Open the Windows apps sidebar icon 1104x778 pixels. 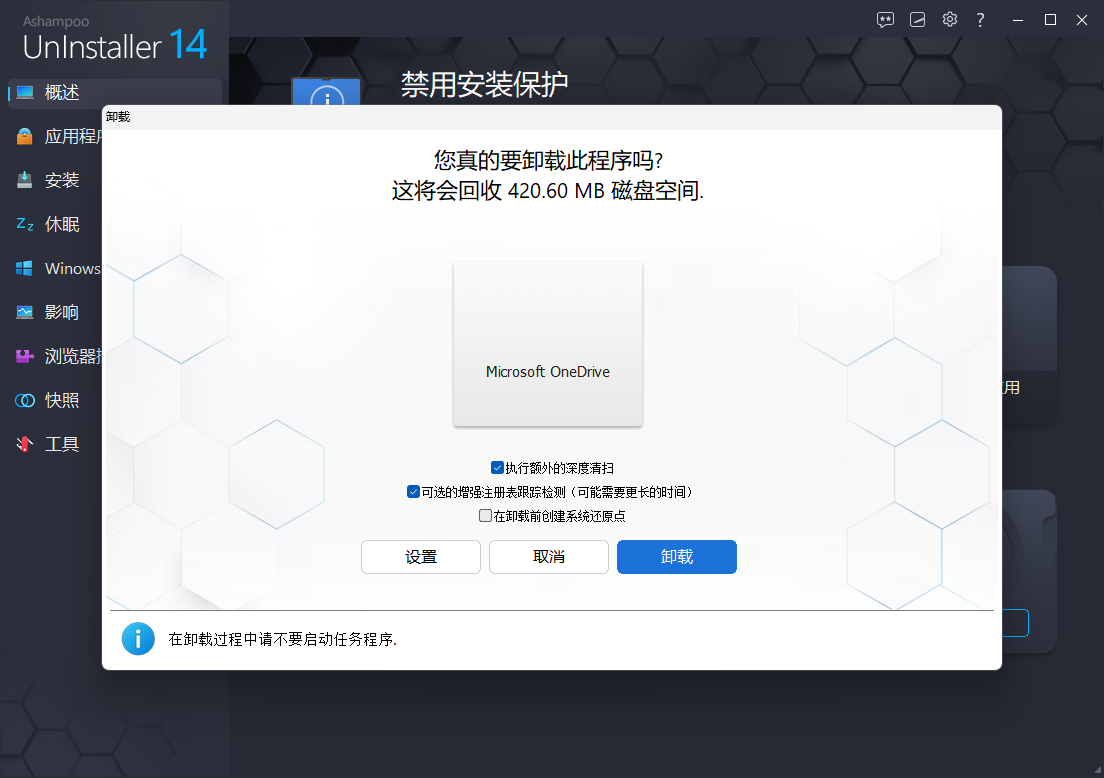(25, 269)
